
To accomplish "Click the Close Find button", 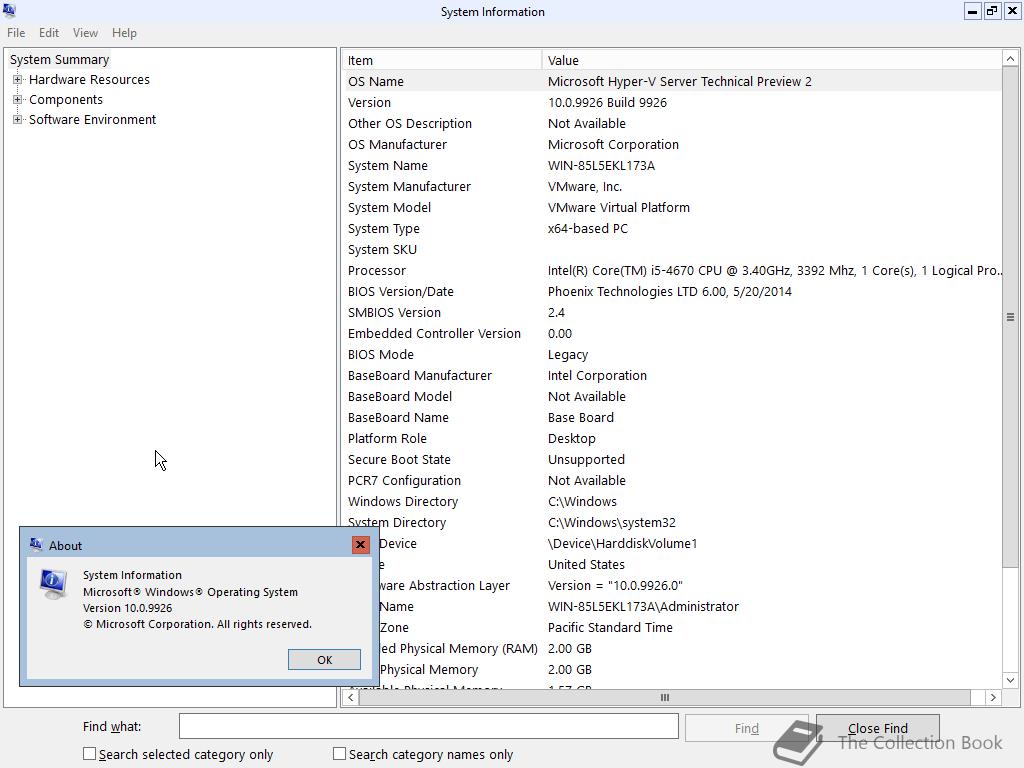I will pos(878,728).
